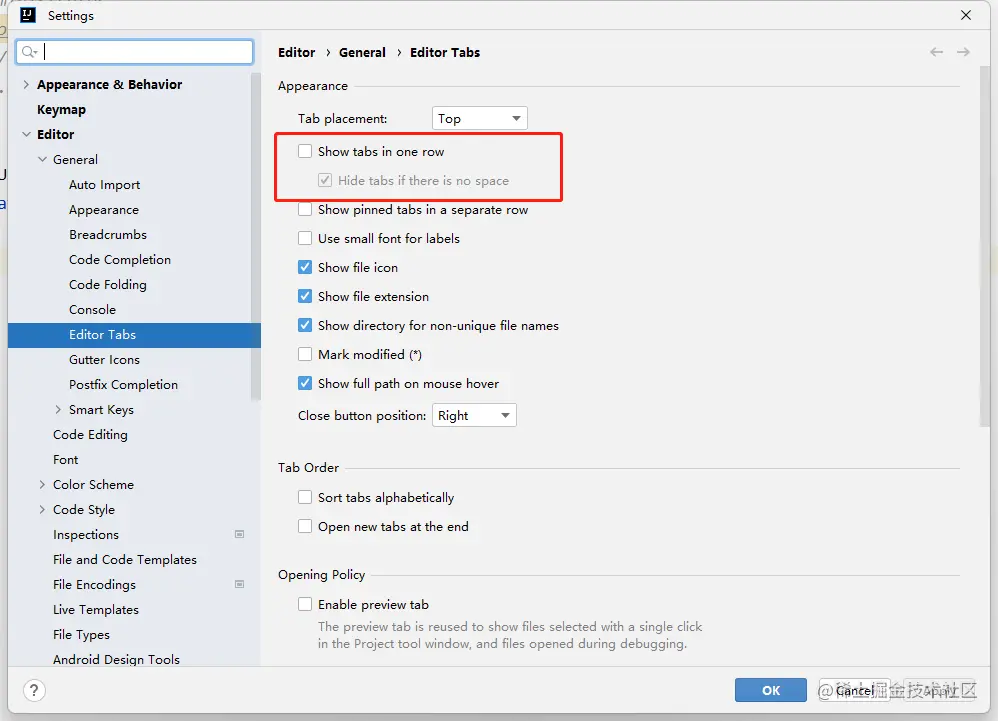Open Android Design Tools settings
998x721 pixels.
click(x=116, y=659)
